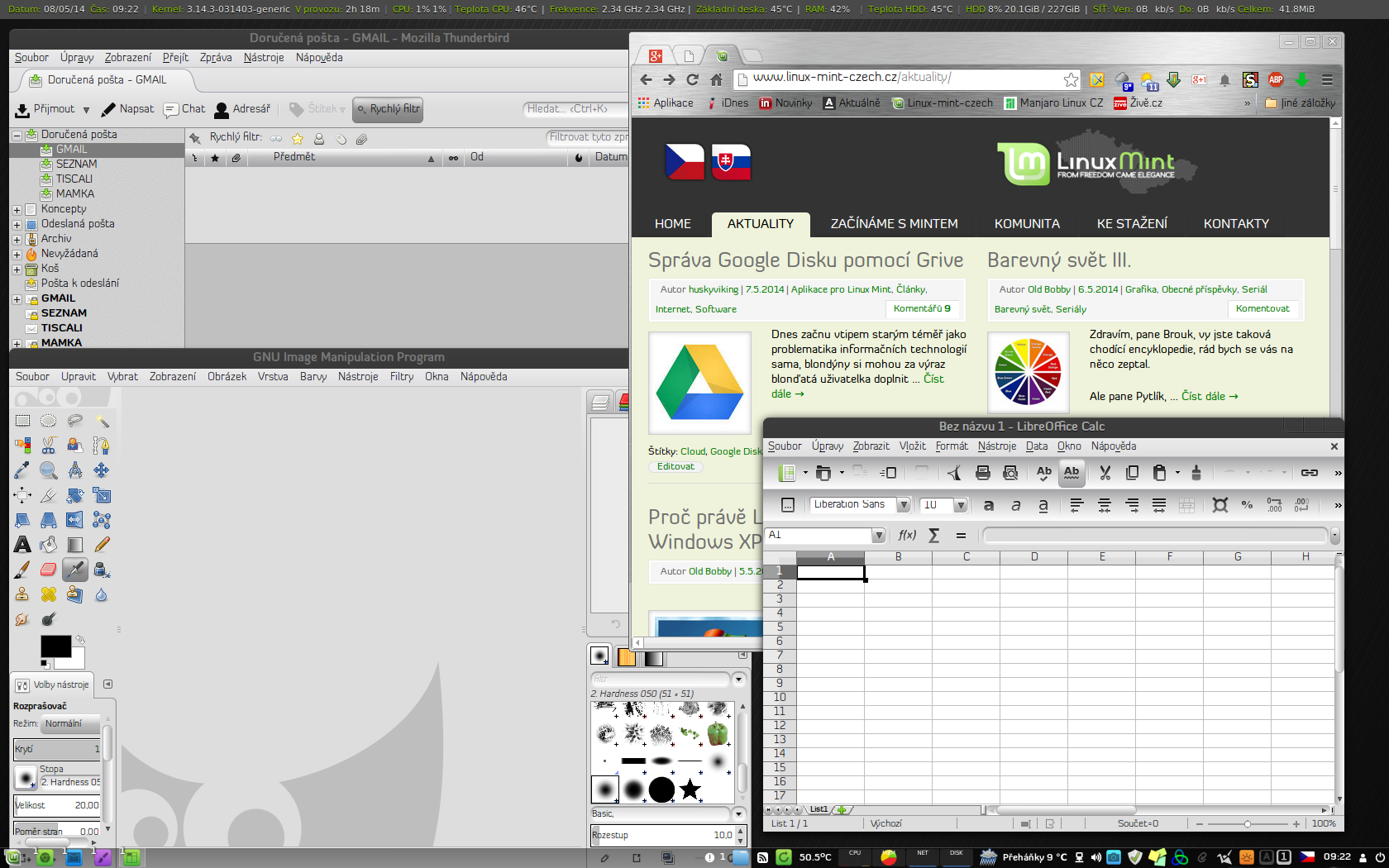Click the Cut scissors icon in Calc

click(1105, 473)
